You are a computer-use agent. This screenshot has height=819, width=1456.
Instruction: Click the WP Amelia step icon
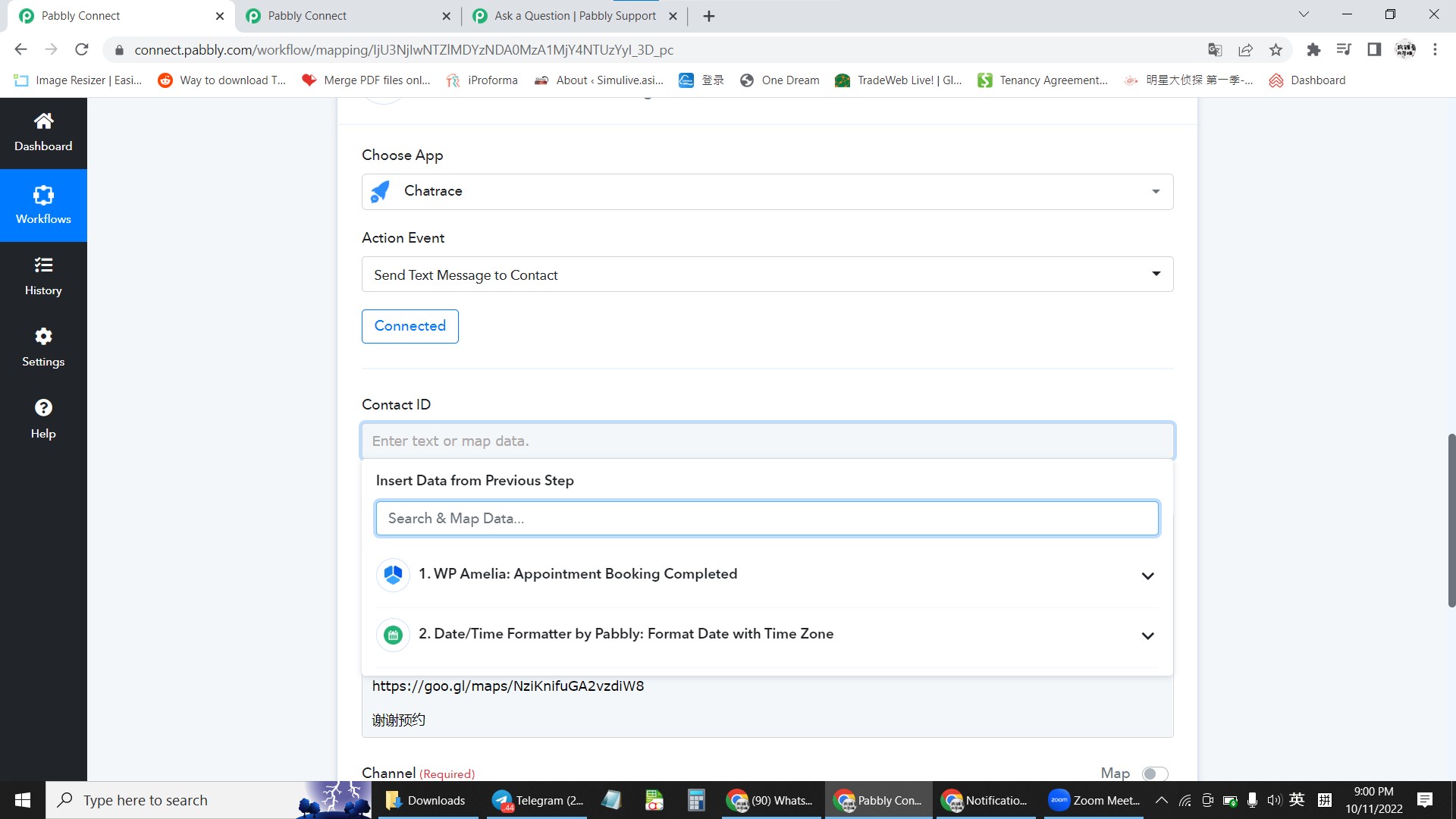[393, 575]
